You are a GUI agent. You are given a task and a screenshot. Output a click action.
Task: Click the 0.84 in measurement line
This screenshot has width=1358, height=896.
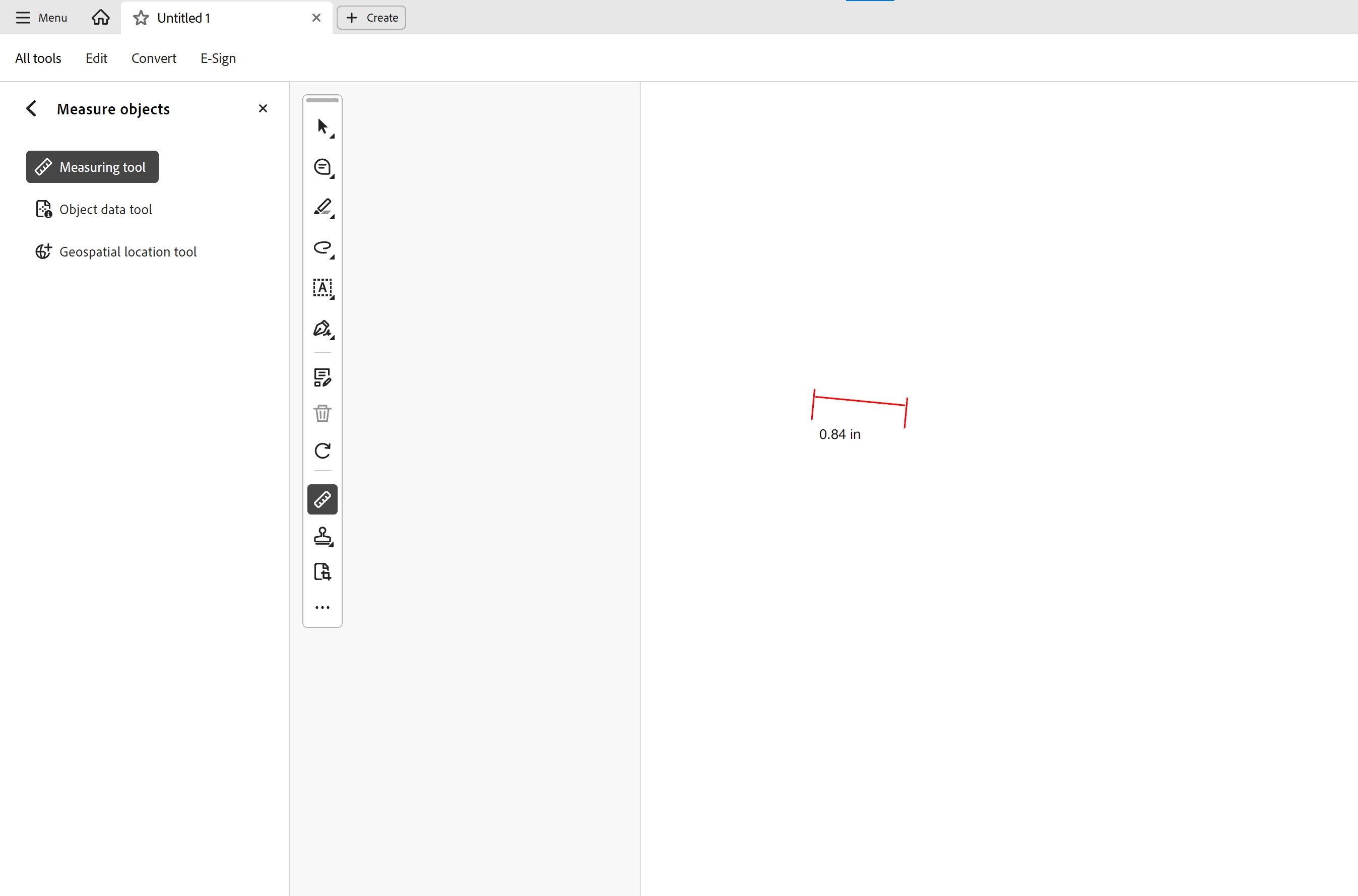(x=860, y=401)
